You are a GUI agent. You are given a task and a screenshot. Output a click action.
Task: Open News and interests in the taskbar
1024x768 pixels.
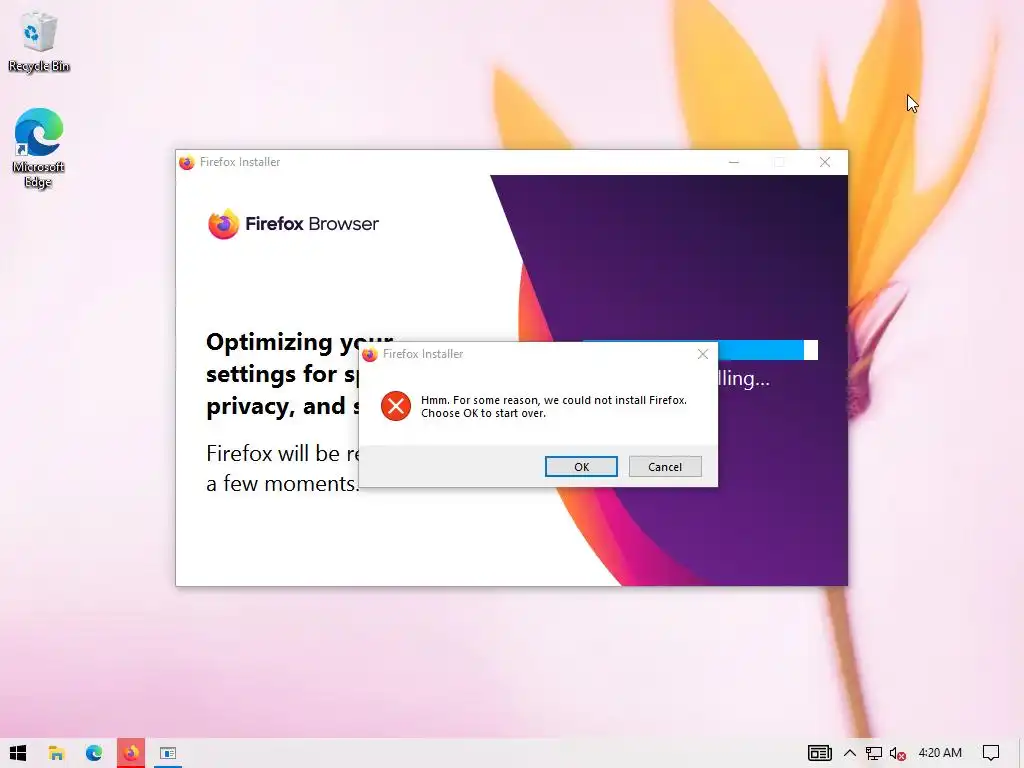click(820, 753)
